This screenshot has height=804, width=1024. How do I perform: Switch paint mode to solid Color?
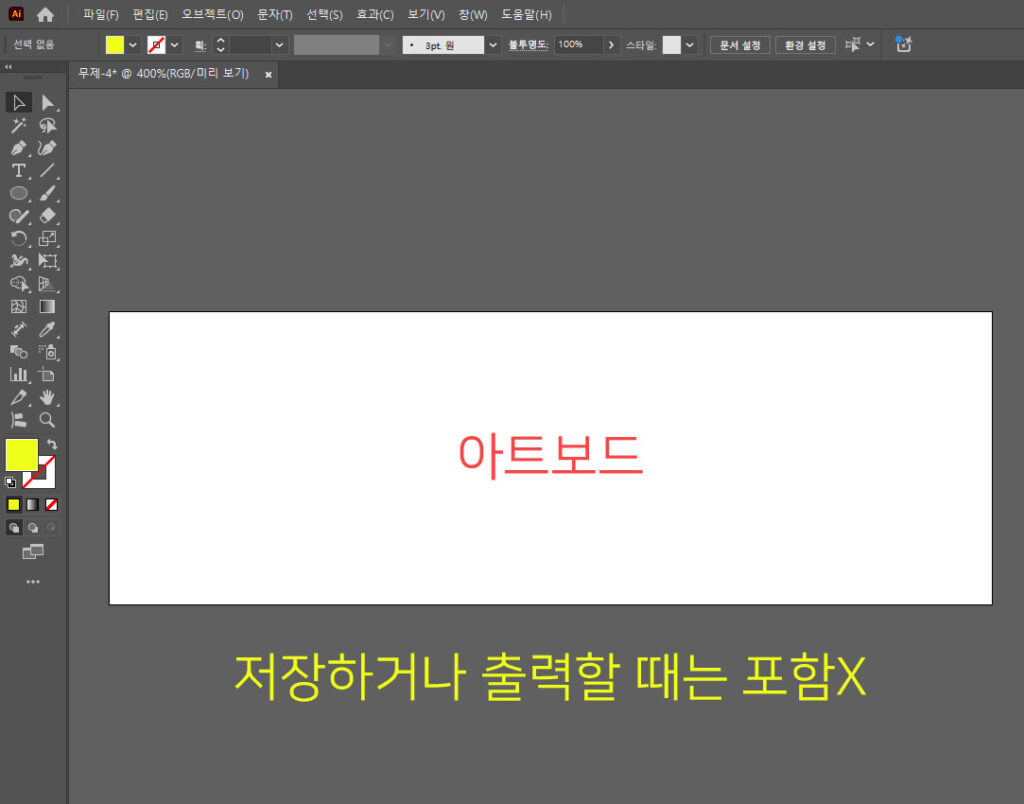click(13, 505)
